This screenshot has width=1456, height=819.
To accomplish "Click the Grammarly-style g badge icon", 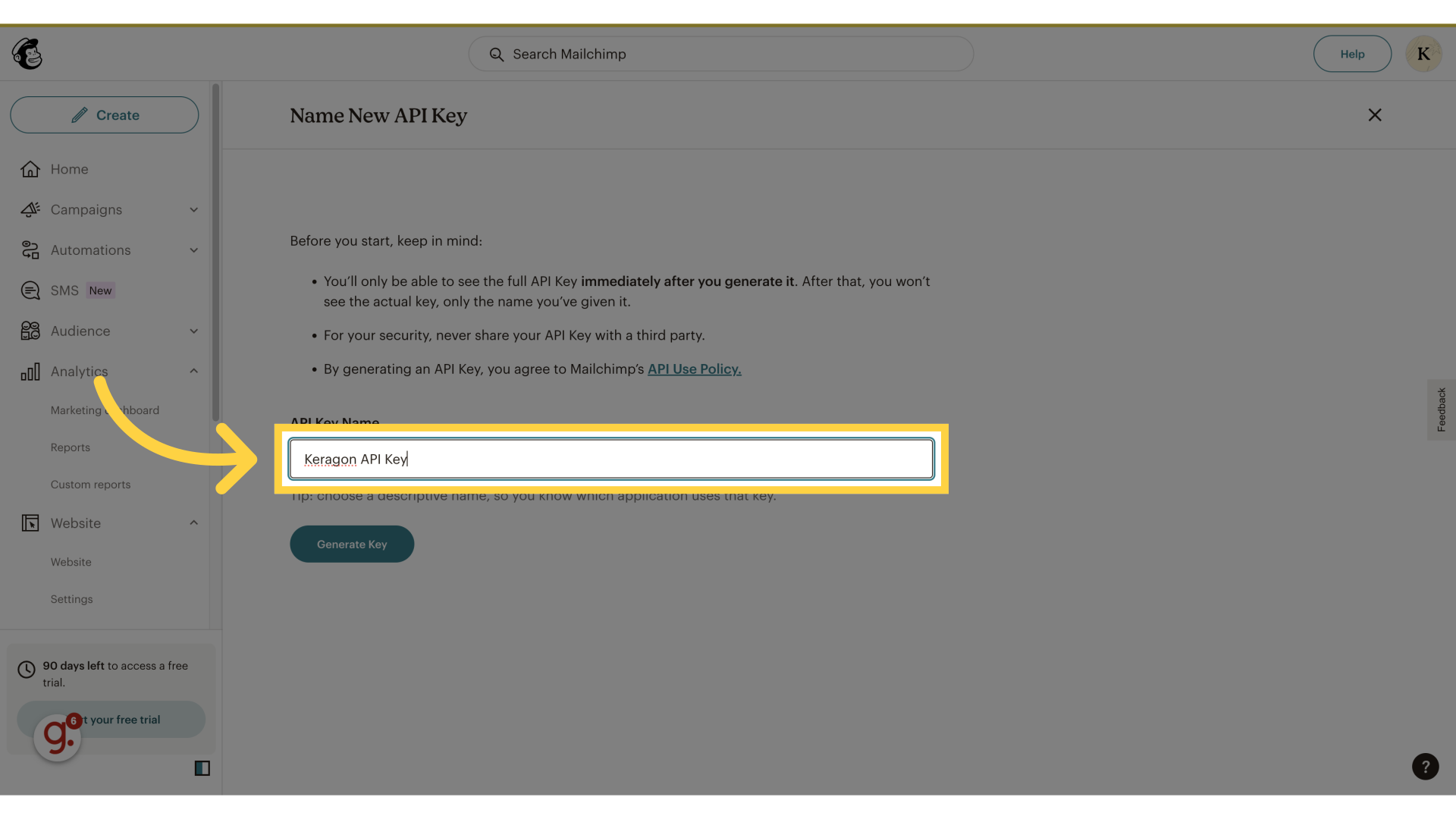I will point(57,737).
